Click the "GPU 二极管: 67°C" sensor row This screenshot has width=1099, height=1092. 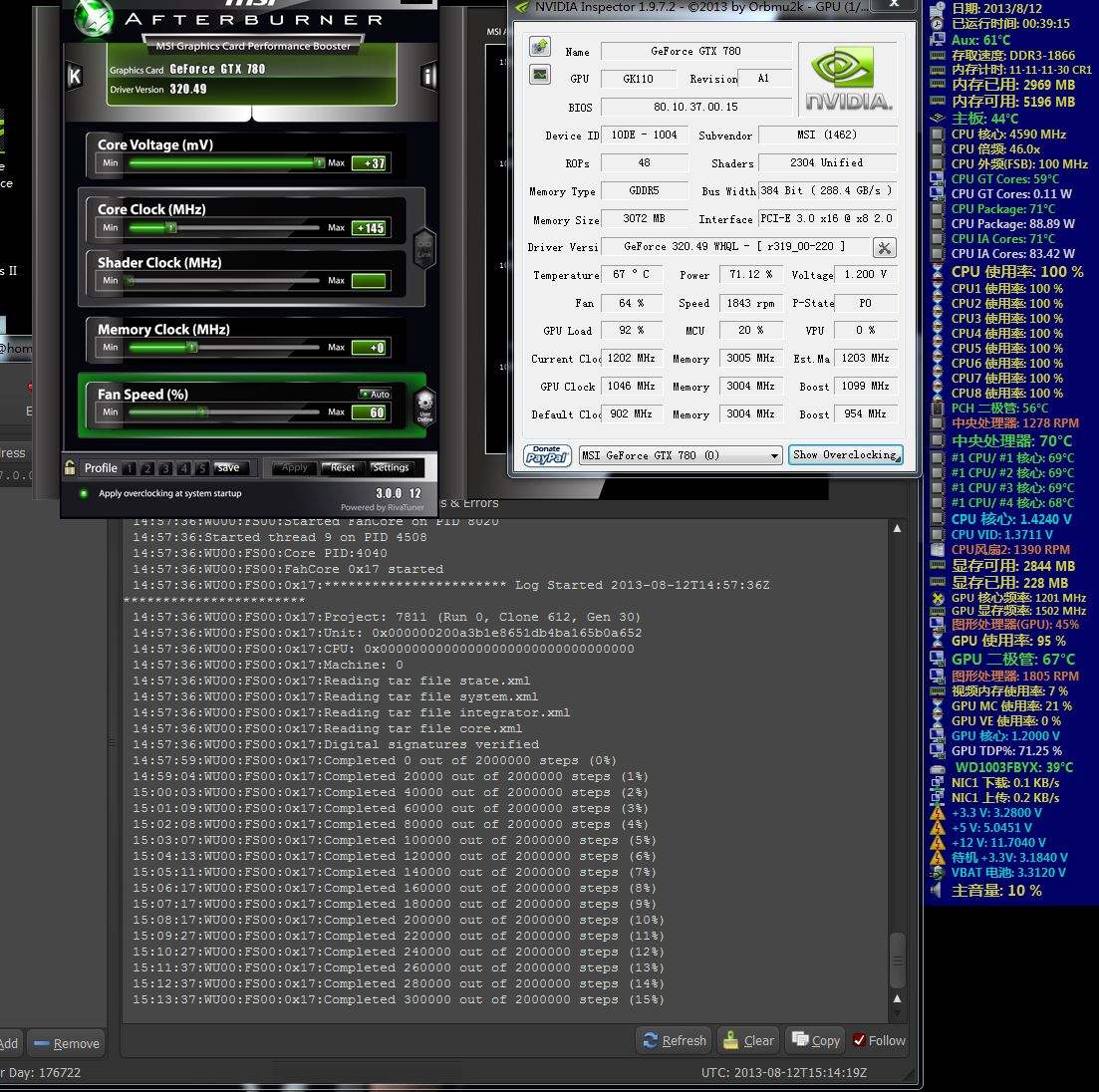[x=1003, y=660]
